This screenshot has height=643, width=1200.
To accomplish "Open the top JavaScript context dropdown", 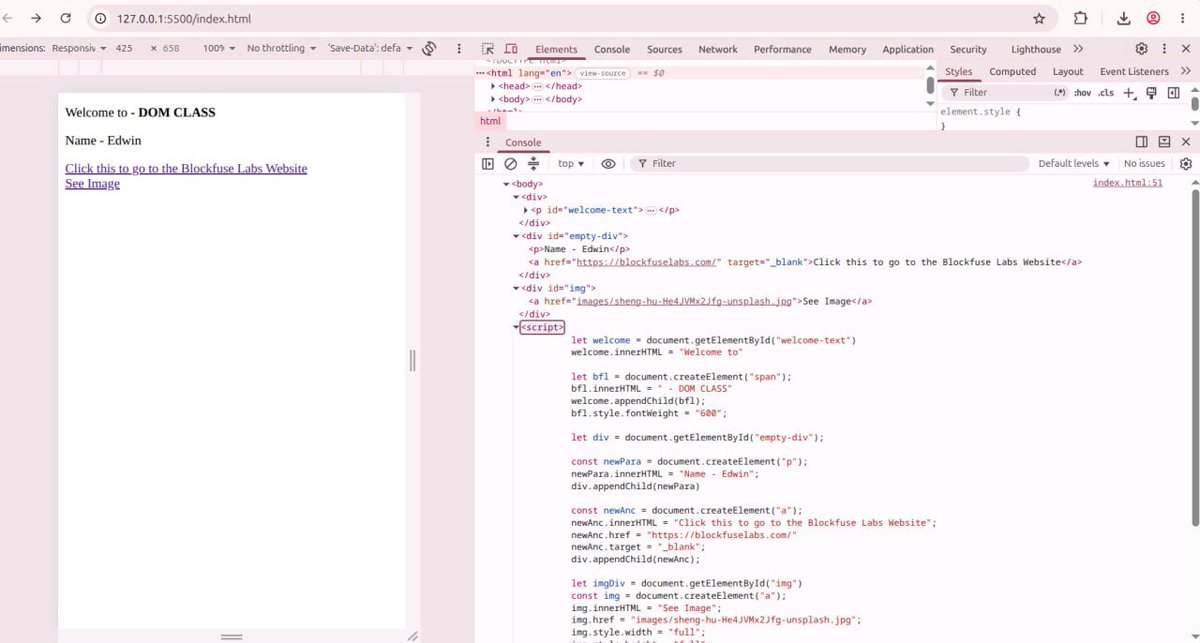I will pyautogui.click(x=571, y=163).
